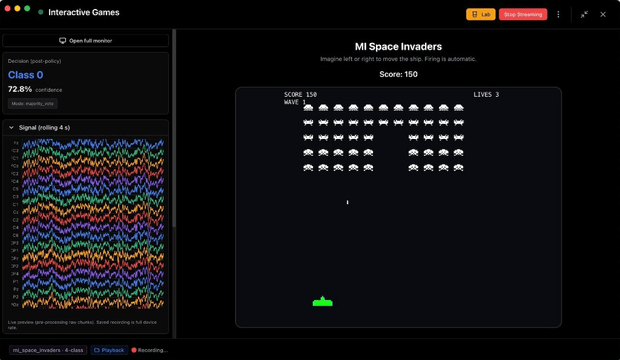Click the red Recording indicator
Screen dimensions: 620x360
click(x=149, y=350)
